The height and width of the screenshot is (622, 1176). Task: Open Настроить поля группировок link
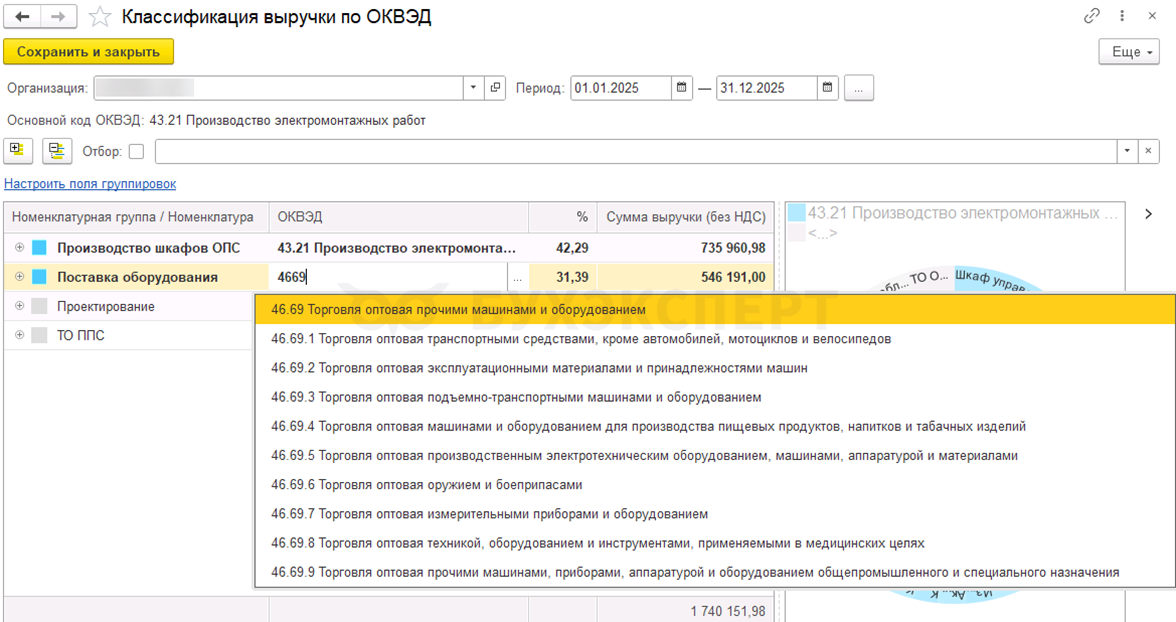click(90, 184)
